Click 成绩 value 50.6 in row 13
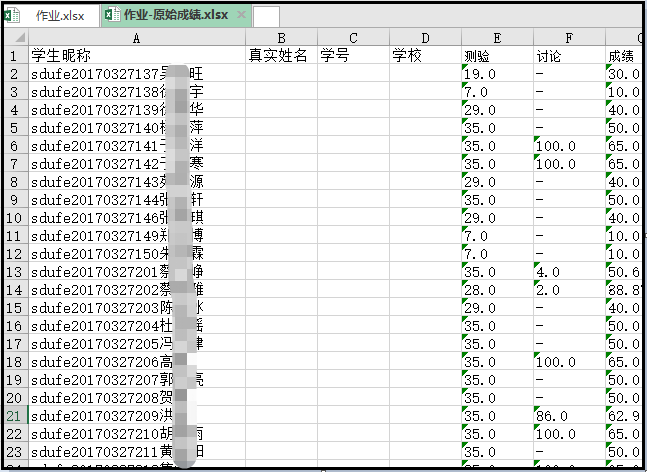Viewport: 647px width, 472px height. click(x=624, y=272)
